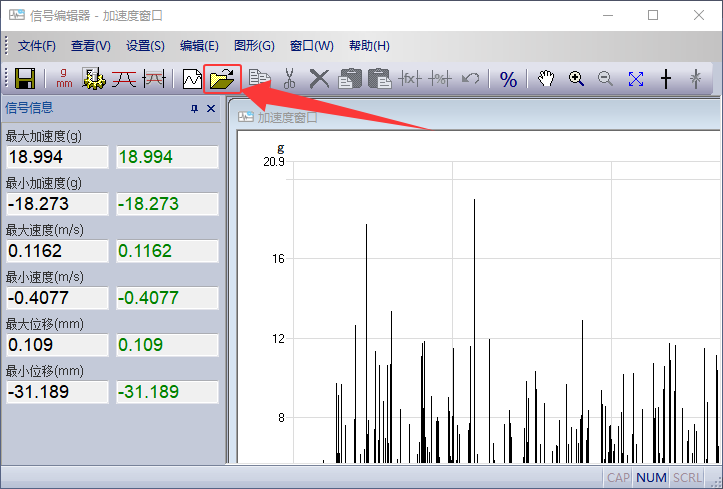
Task: Click the g/mm unit switch icon
Action: [64, 79]
